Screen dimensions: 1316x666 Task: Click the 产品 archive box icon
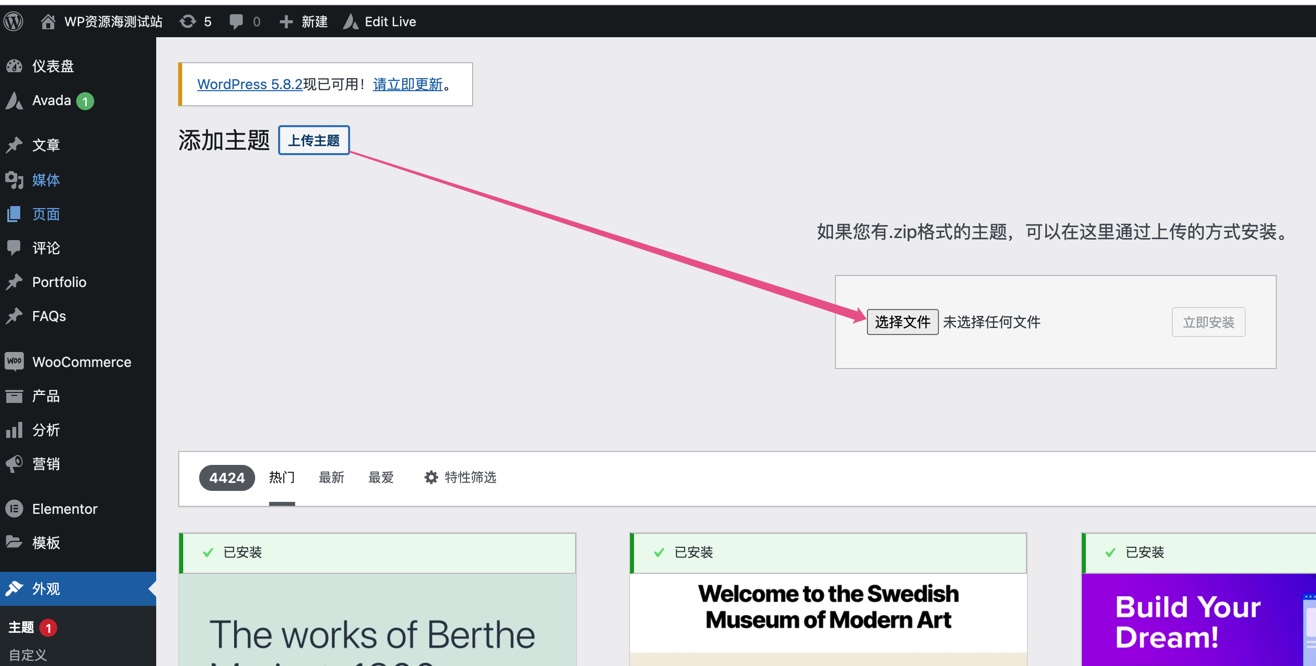coord(14,396)
